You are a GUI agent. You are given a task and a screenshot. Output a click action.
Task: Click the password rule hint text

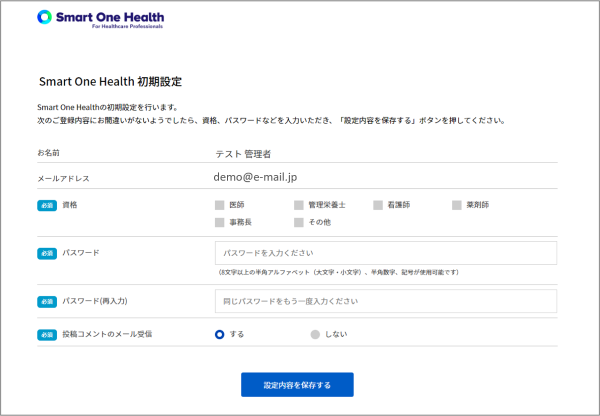pos(339,272)
